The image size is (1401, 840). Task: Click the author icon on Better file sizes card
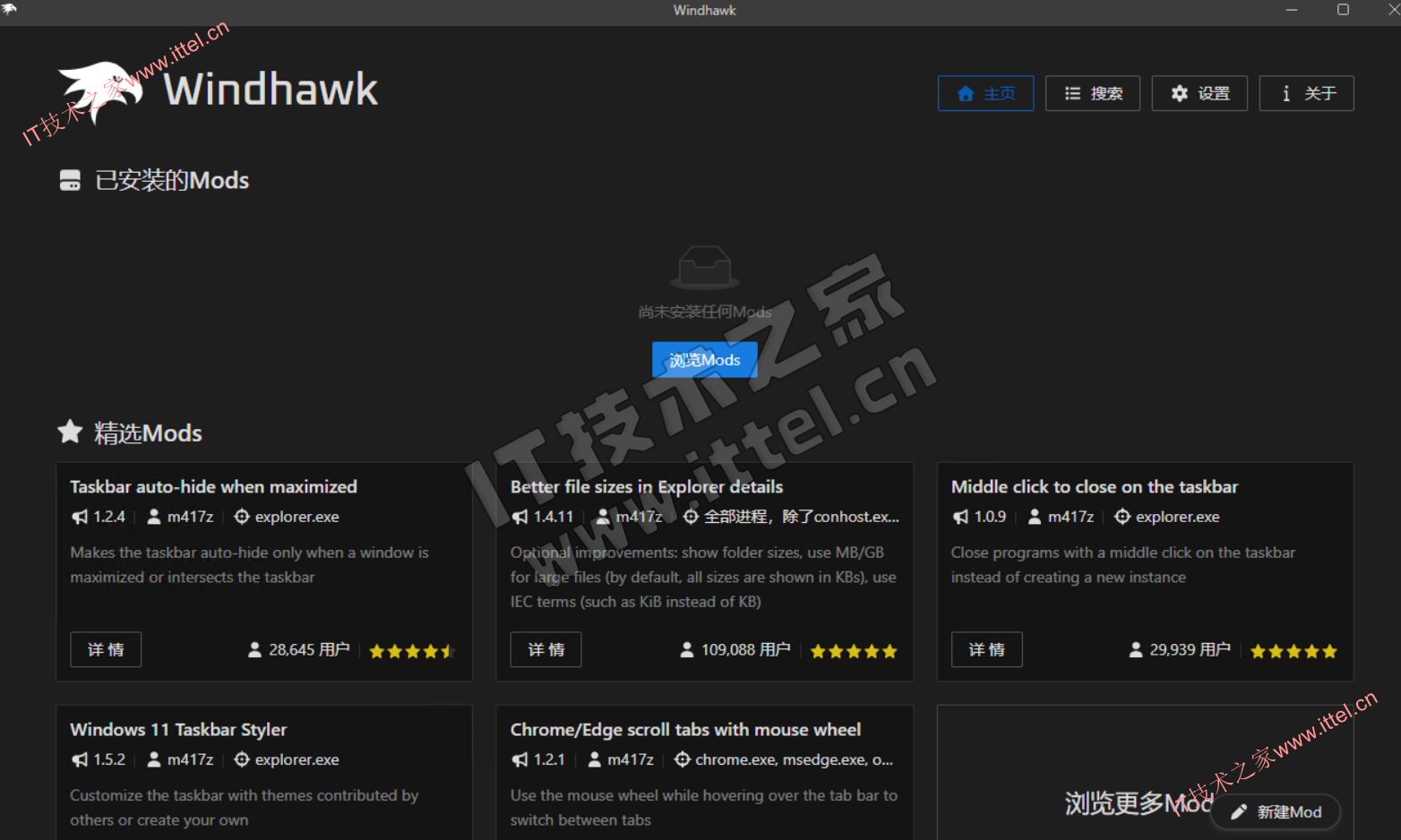(603, 517)
